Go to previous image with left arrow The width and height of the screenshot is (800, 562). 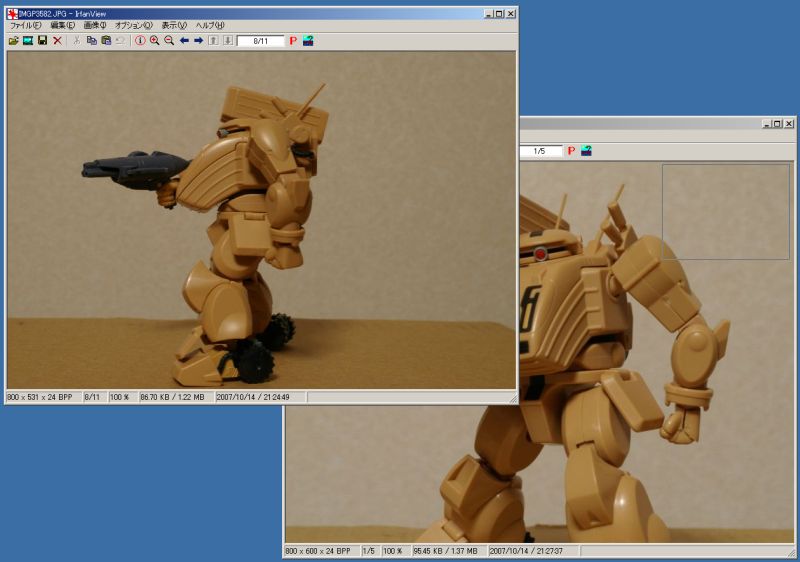184,41
